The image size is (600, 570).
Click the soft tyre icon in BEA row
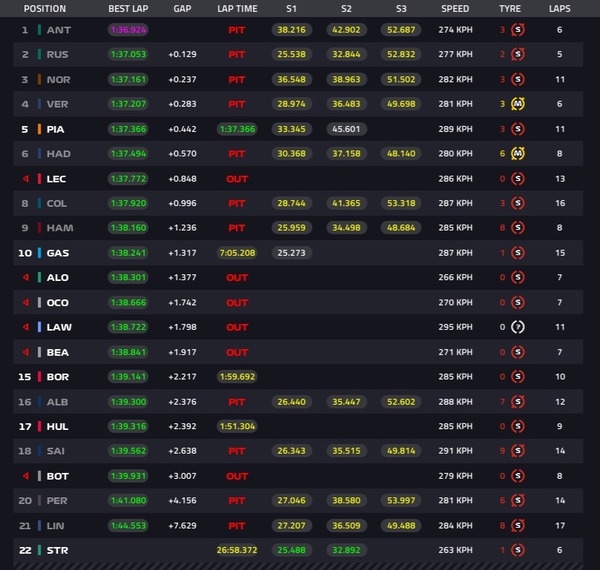click(x=517, y=352)
